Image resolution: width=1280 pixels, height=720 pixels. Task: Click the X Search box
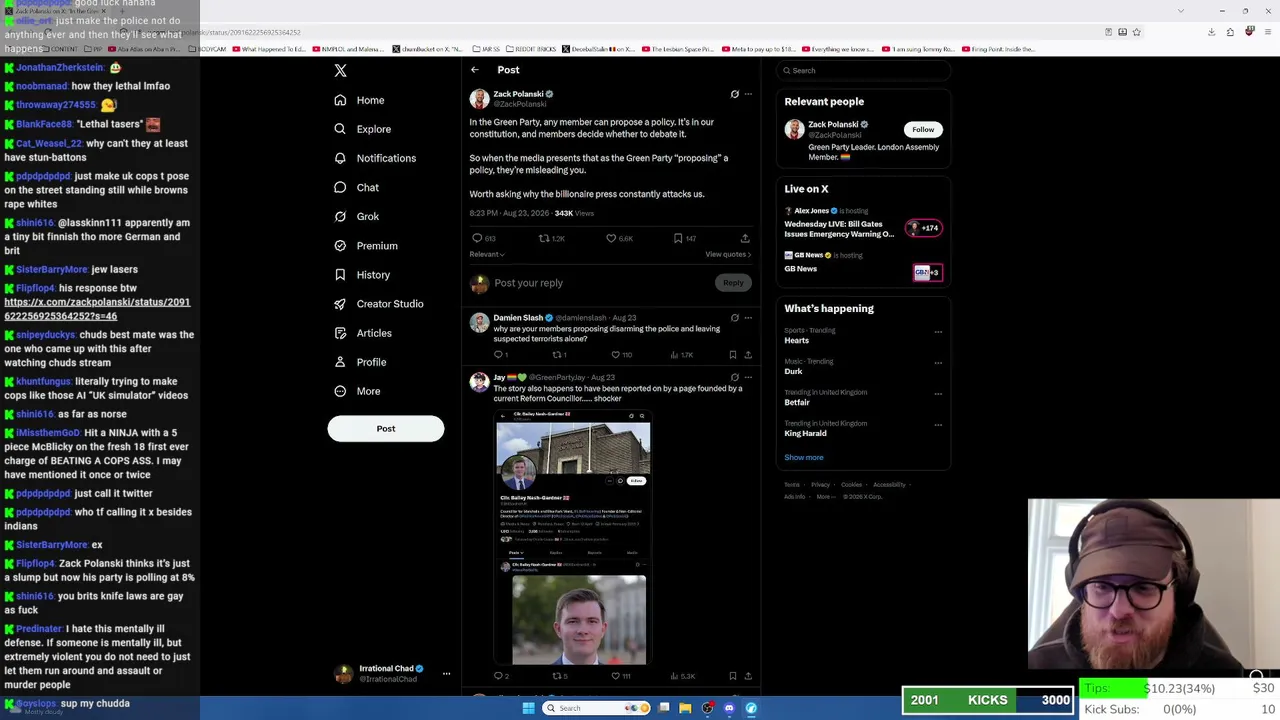point(864,71)
